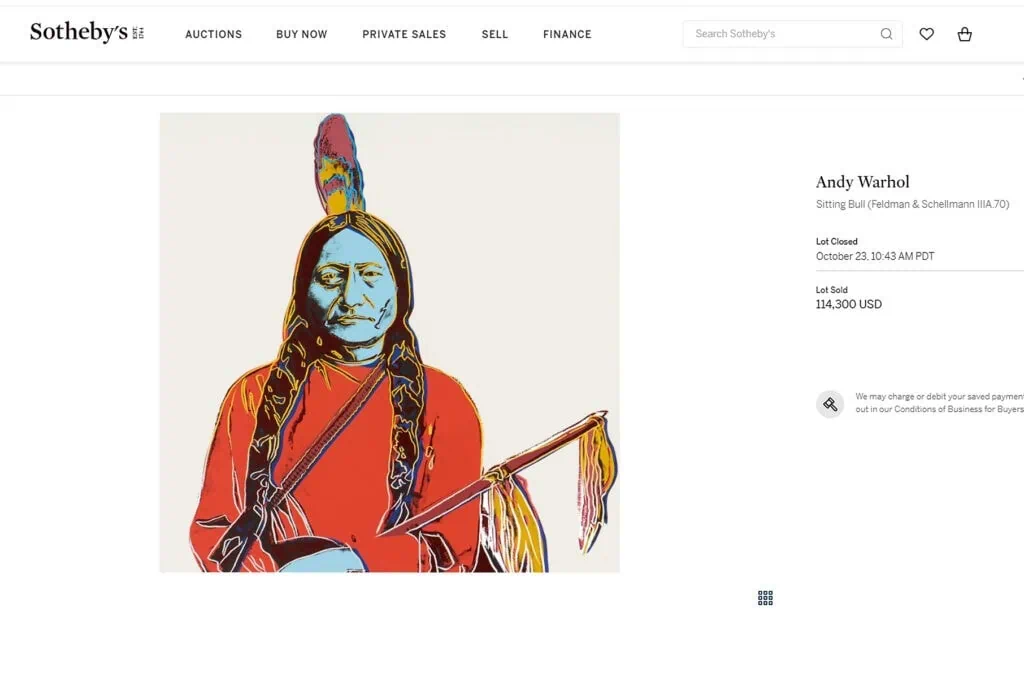Image resolution: width=1024 pixels, height=678 pixels.
Task: Go to Private Sales
Action: pyautogui.click(x=404, y=34)
